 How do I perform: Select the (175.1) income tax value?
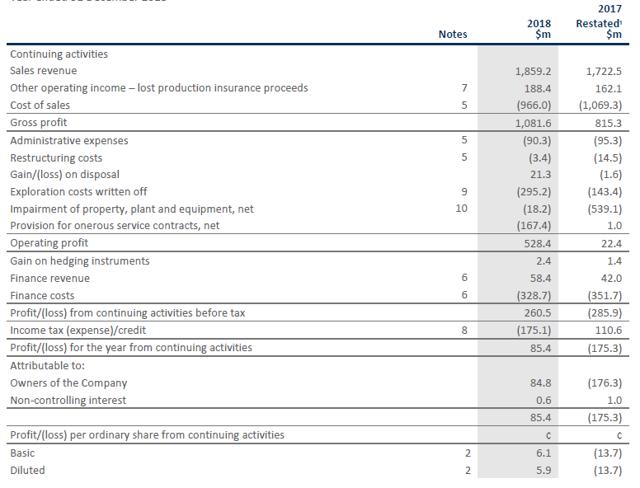pyautogui.click(x=534, y=330)
